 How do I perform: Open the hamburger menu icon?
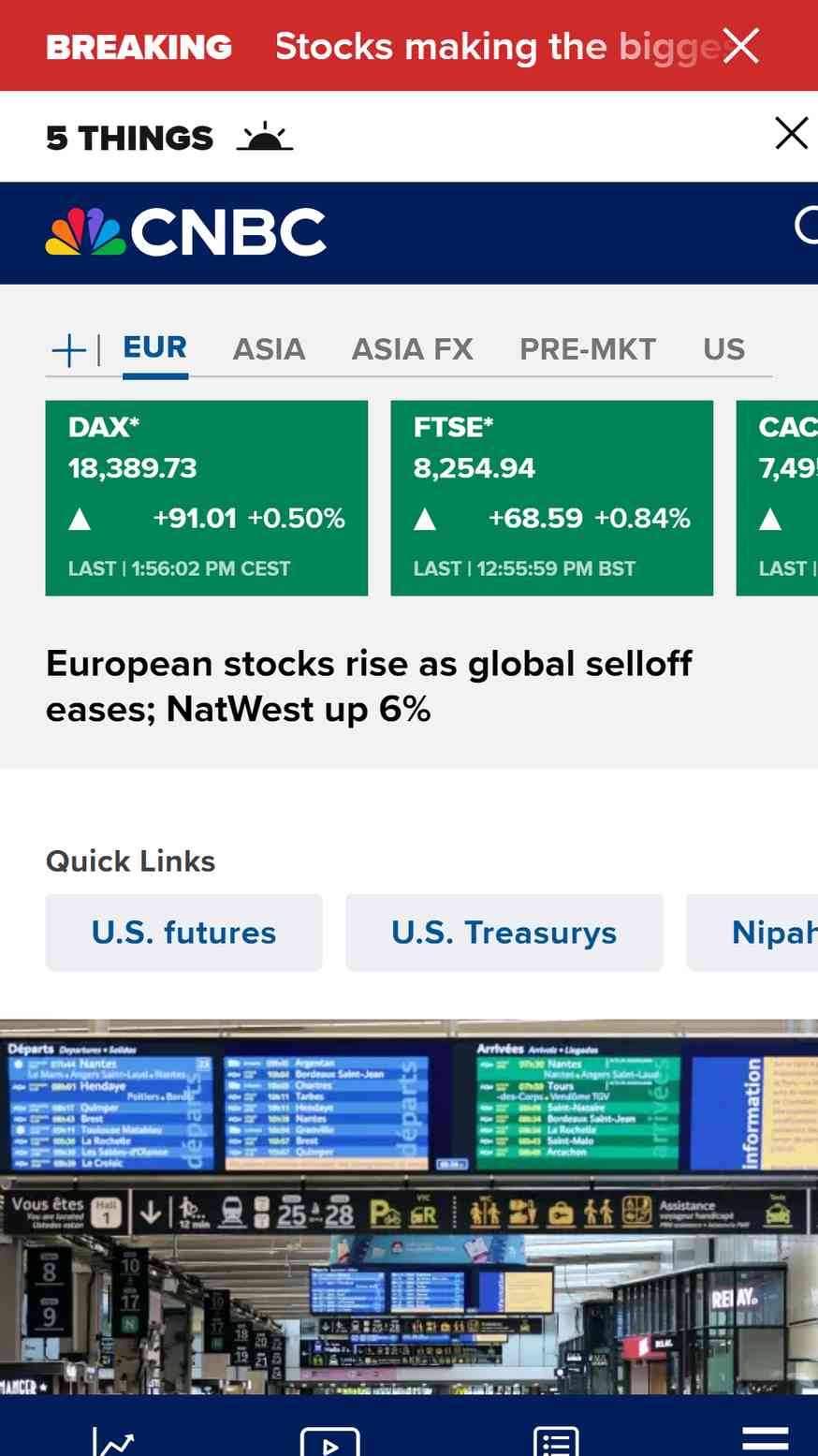click(766, 1438)
